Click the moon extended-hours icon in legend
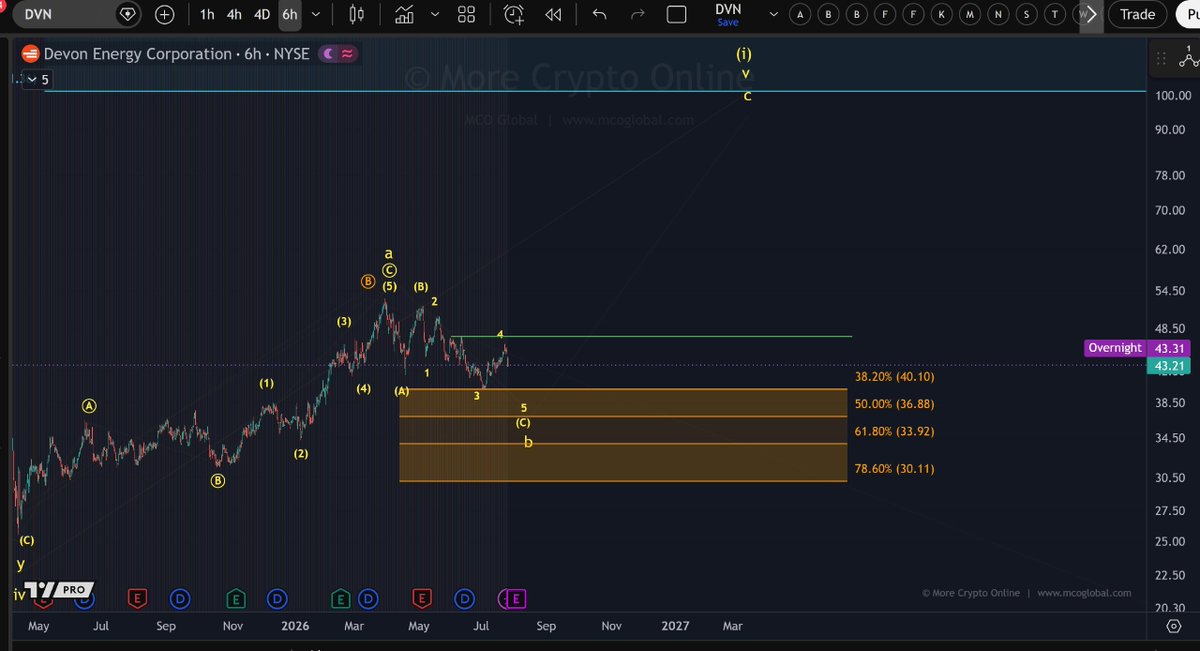Image resolution: width=1200 pixels, height=651 pixels. pyautogui.click(x=328, y=55)
